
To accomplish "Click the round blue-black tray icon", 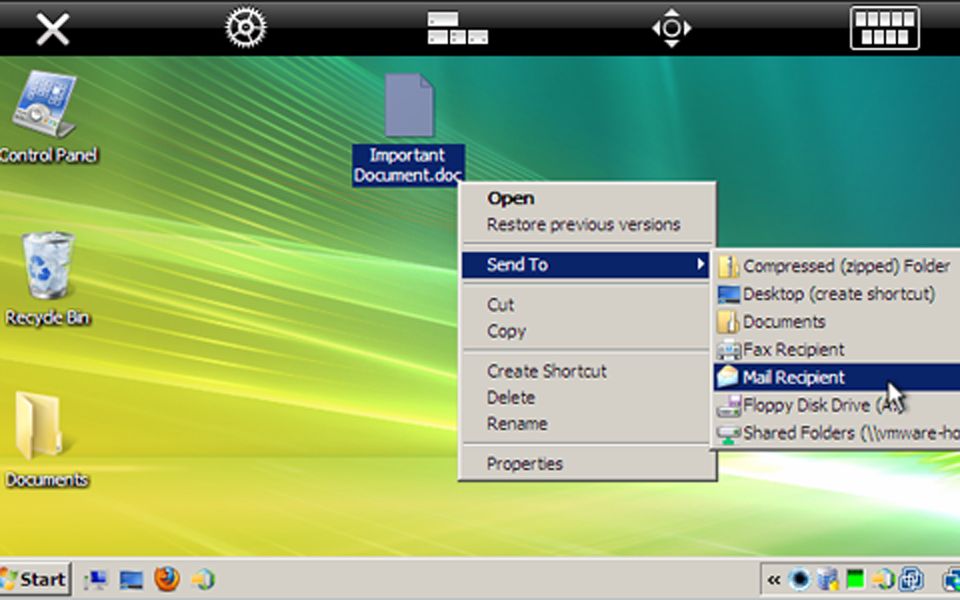I will pos(800,579).
